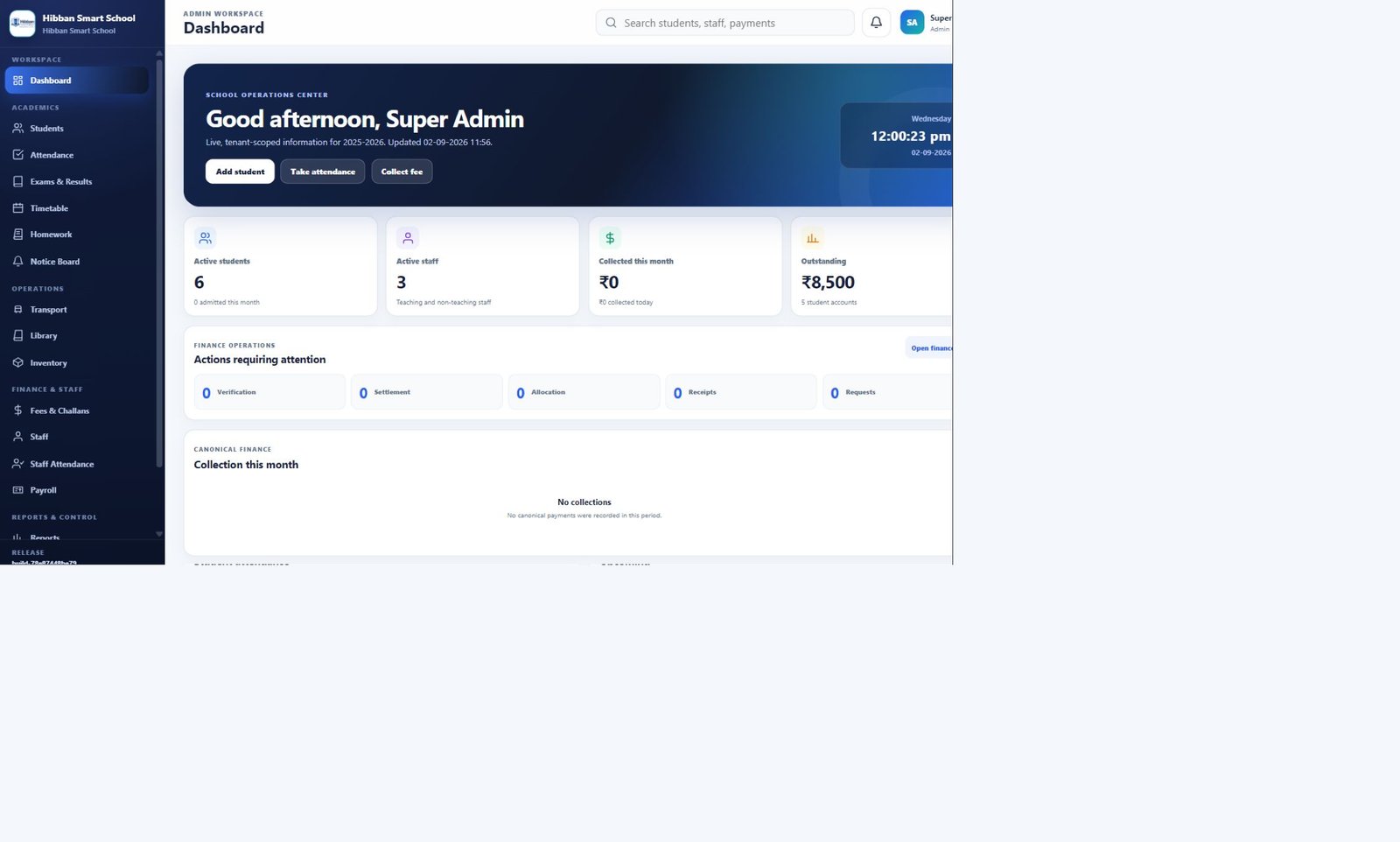Click the Attendance checkbox icon in sidebar
The height and width of the screenshot is (842, 1400).
[x=17, y=155]
